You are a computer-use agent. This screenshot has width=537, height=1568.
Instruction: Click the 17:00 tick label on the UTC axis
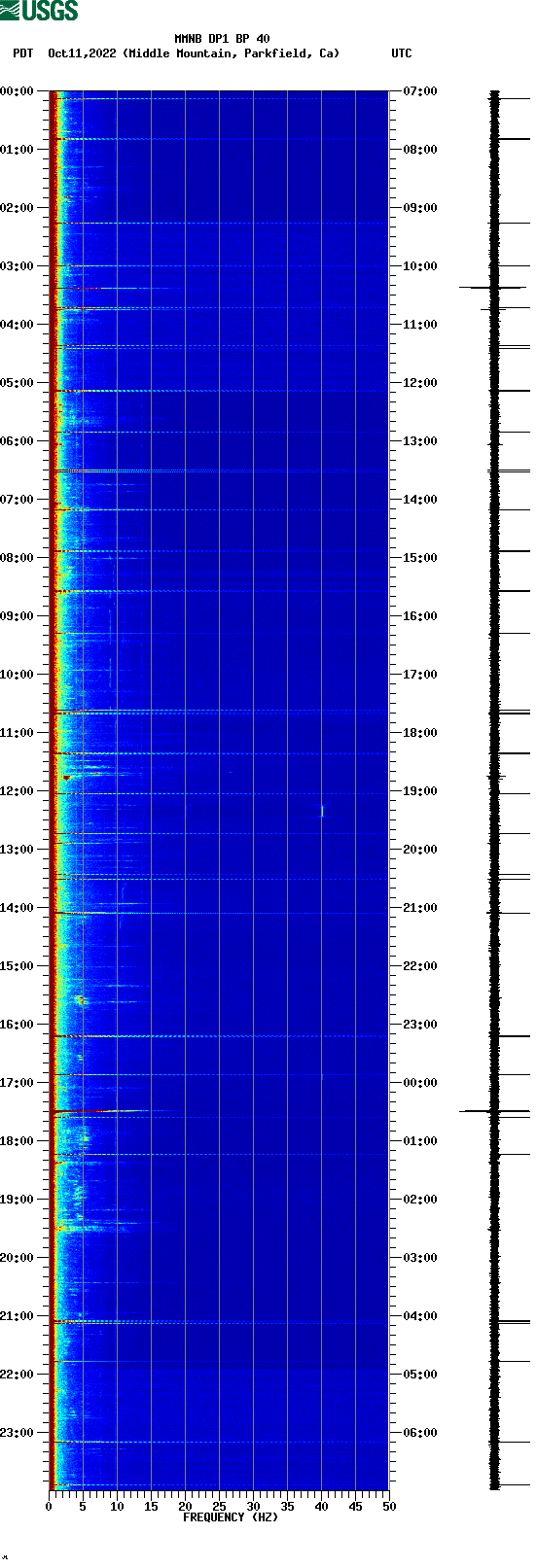coord(420,675)
